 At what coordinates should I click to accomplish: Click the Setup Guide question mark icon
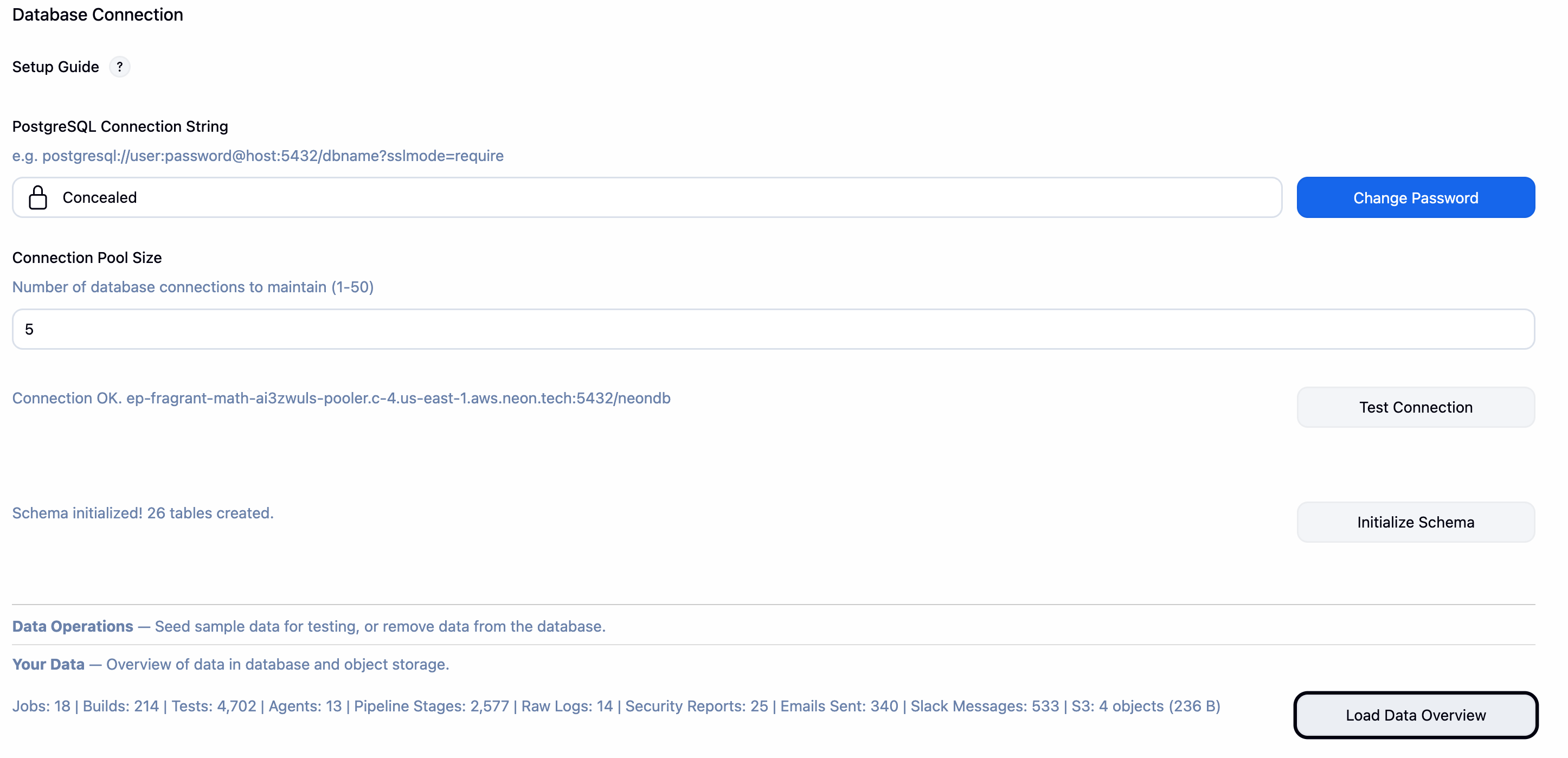tap(119, 66)
